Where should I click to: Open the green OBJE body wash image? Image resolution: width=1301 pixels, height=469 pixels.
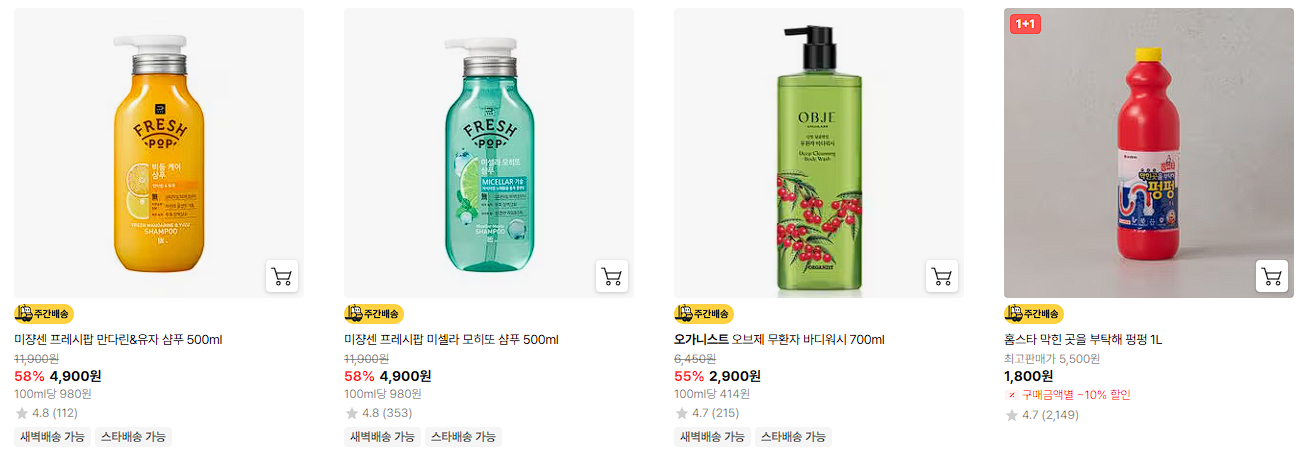click(819, 153)
